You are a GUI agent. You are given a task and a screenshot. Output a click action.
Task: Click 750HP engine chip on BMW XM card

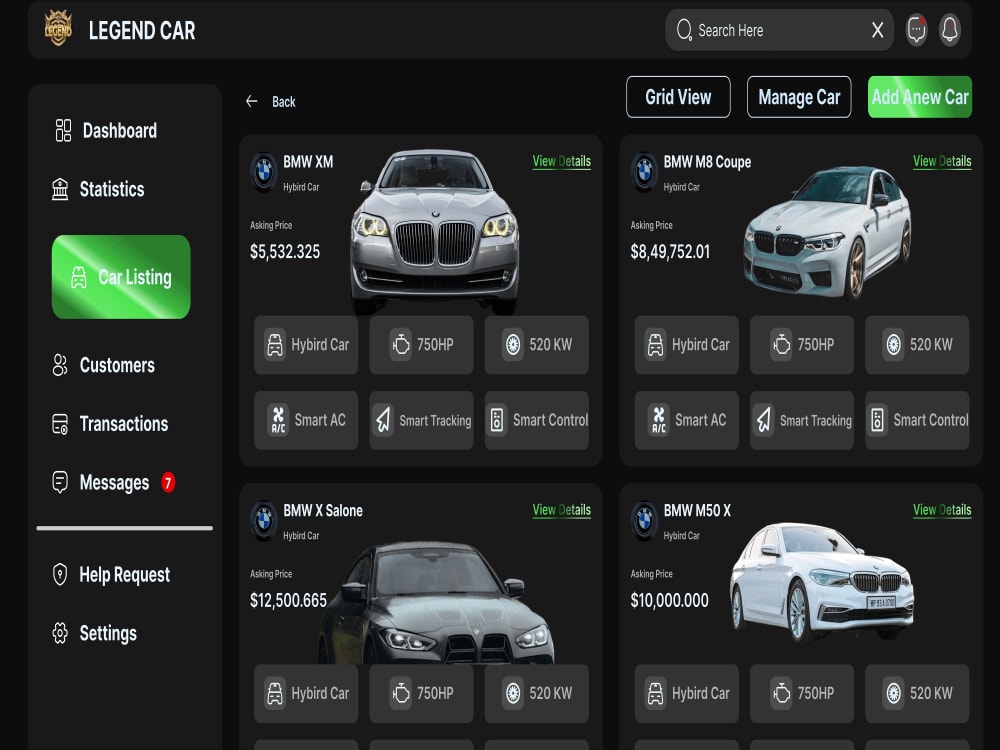coord(422,345)
